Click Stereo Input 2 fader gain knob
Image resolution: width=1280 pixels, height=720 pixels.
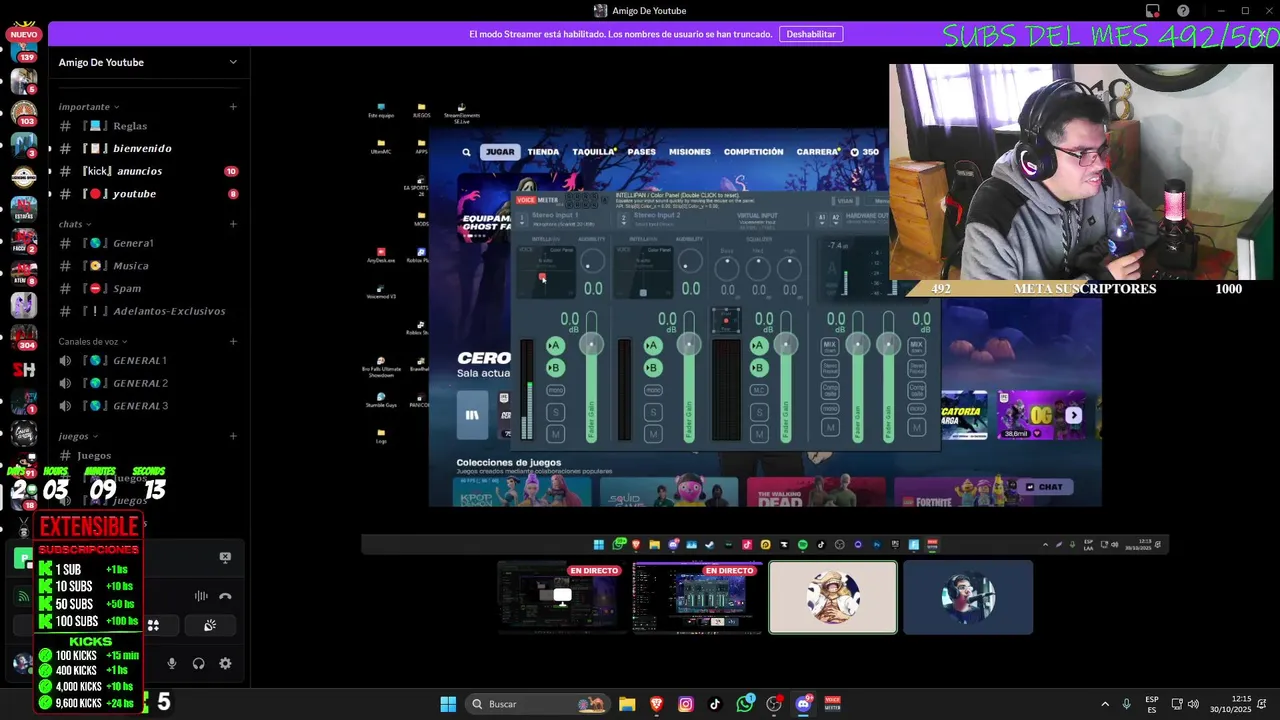689,345
